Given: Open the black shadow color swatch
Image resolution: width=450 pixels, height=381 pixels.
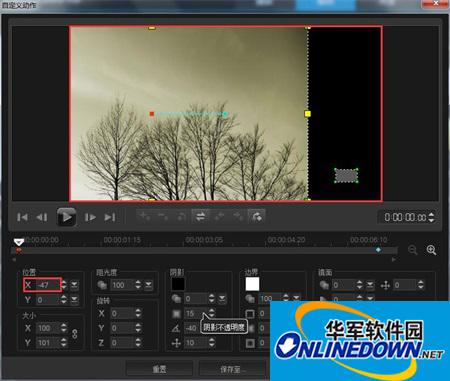Looking at the screenshot, I should 178,284.
